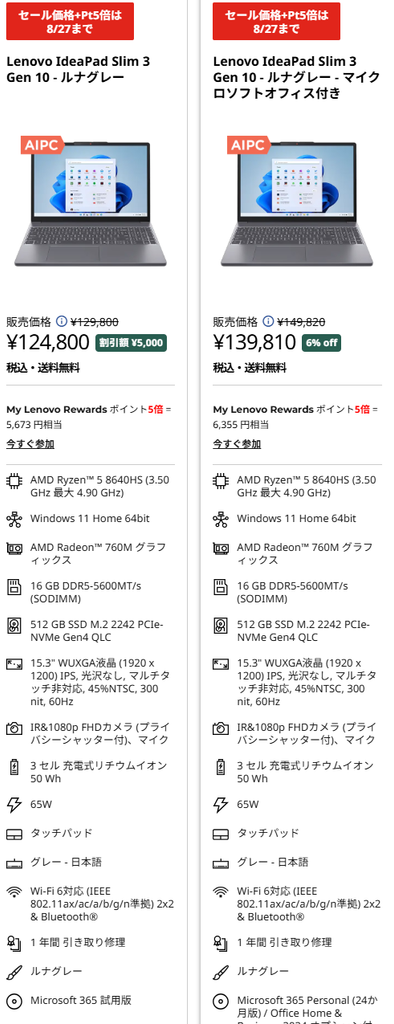
Task: Click info icon beside left 販売価格 label
Action: [61, 321]
